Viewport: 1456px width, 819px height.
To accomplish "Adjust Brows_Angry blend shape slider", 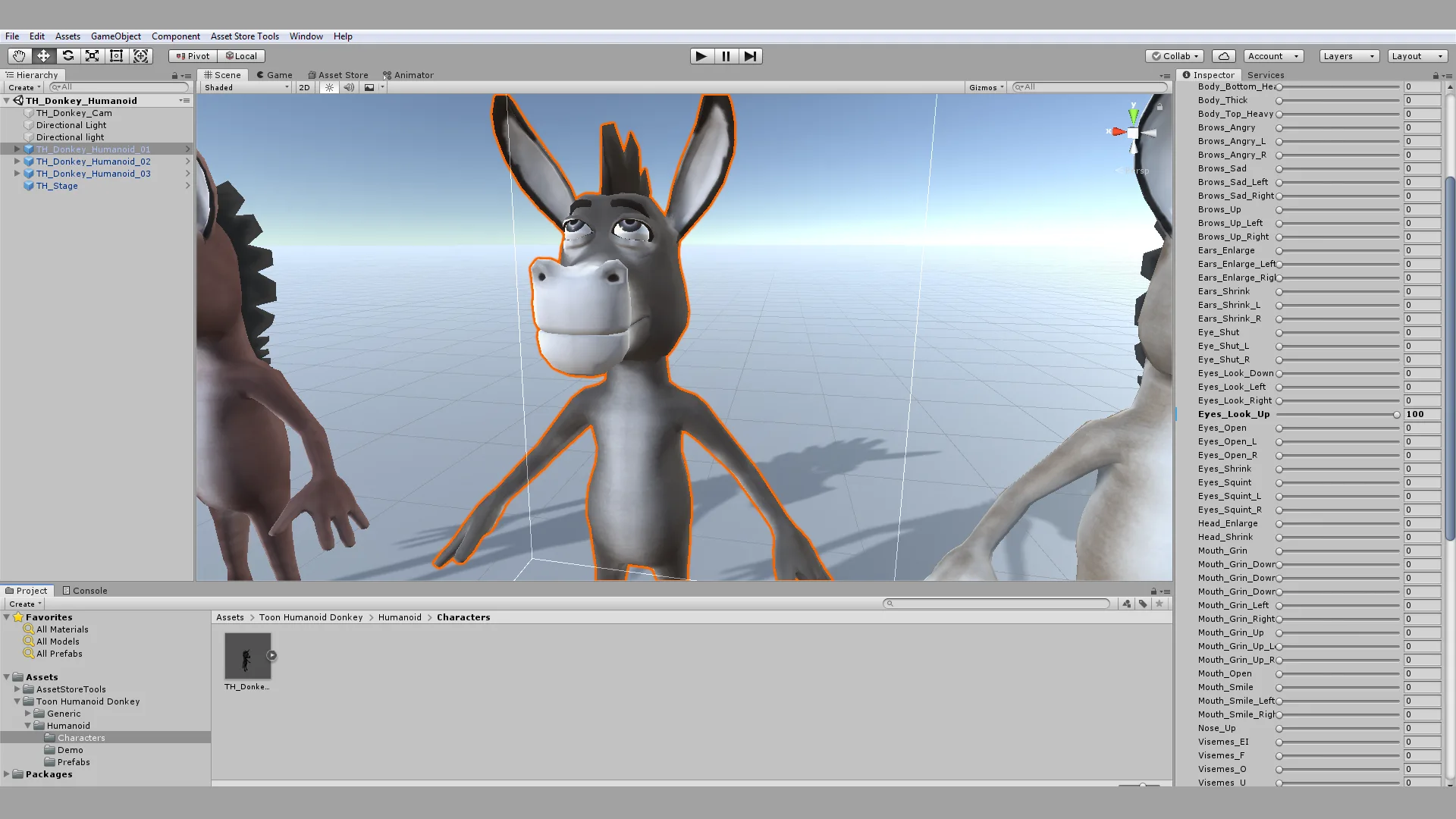I will point(1338,128).
